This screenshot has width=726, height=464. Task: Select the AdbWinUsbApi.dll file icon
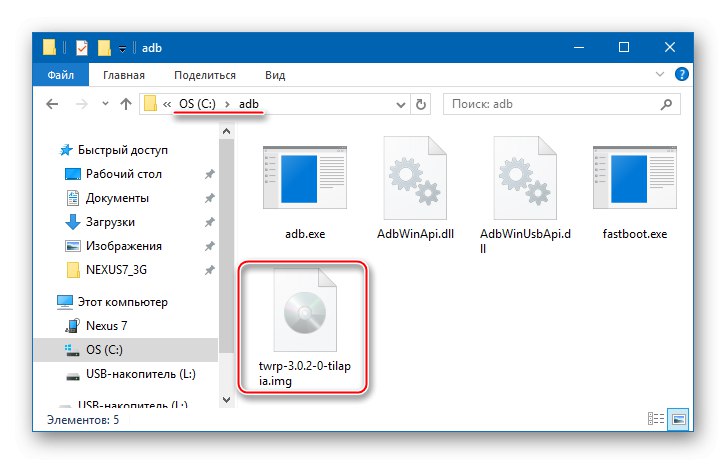(x=525, y=178)
